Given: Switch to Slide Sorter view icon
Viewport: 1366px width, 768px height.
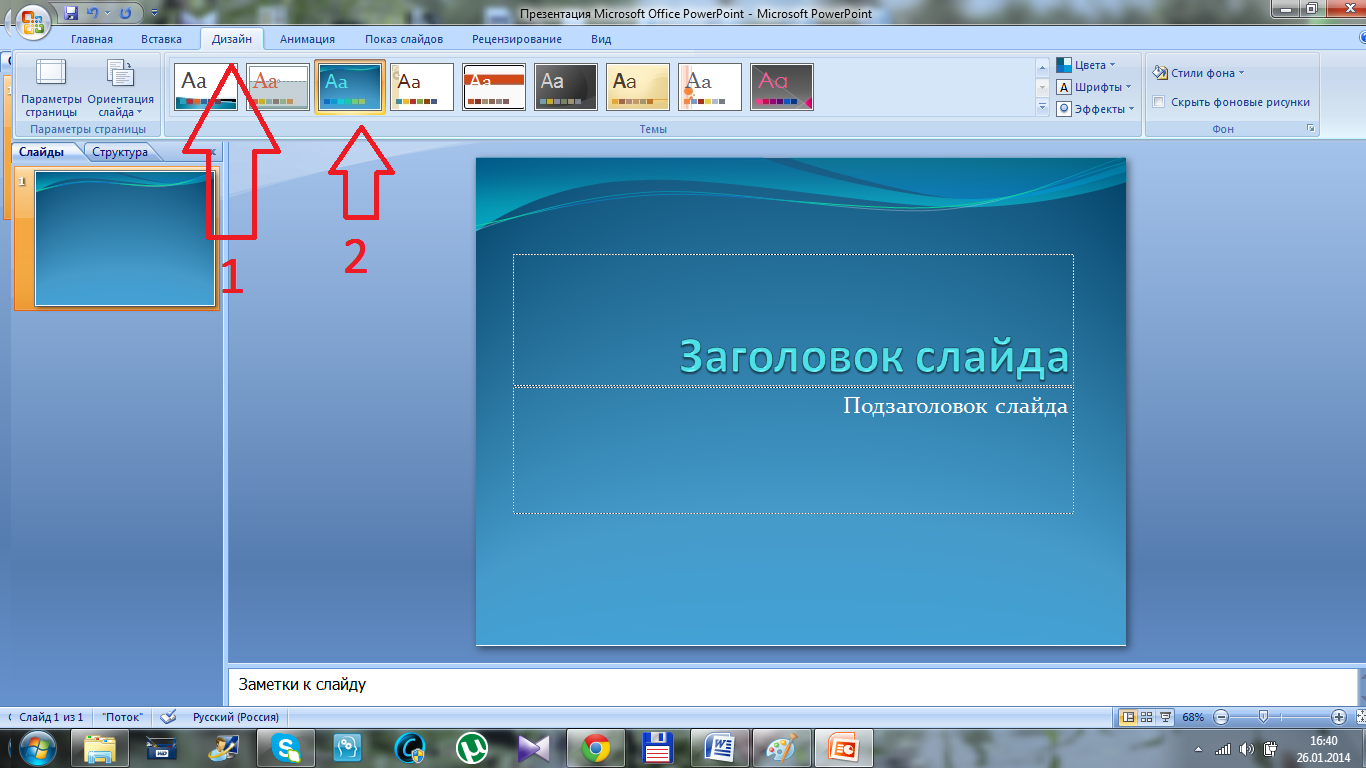Looking at the screenshot, I should tap(1147, 717).
